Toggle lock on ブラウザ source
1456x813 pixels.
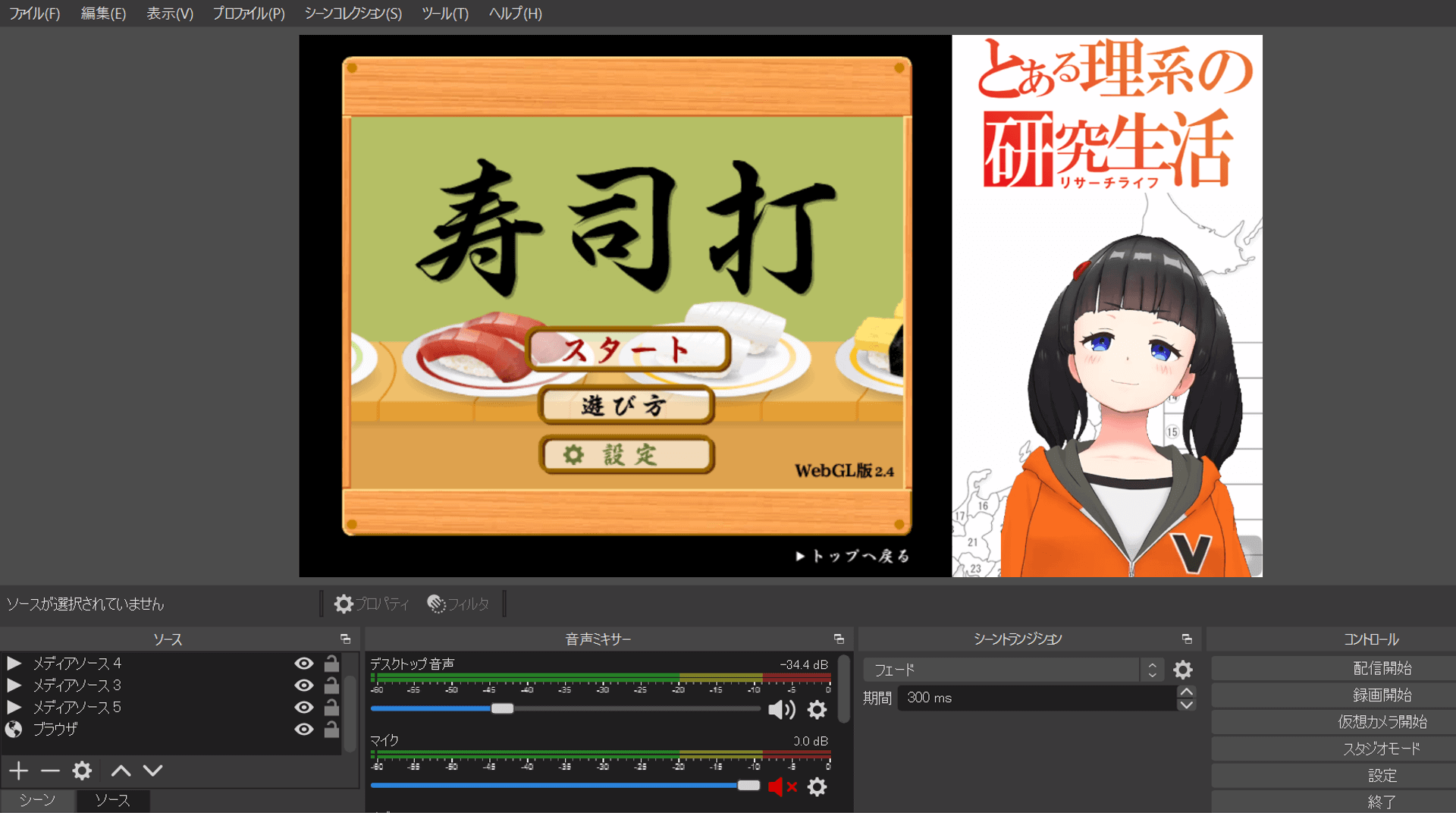331,730
